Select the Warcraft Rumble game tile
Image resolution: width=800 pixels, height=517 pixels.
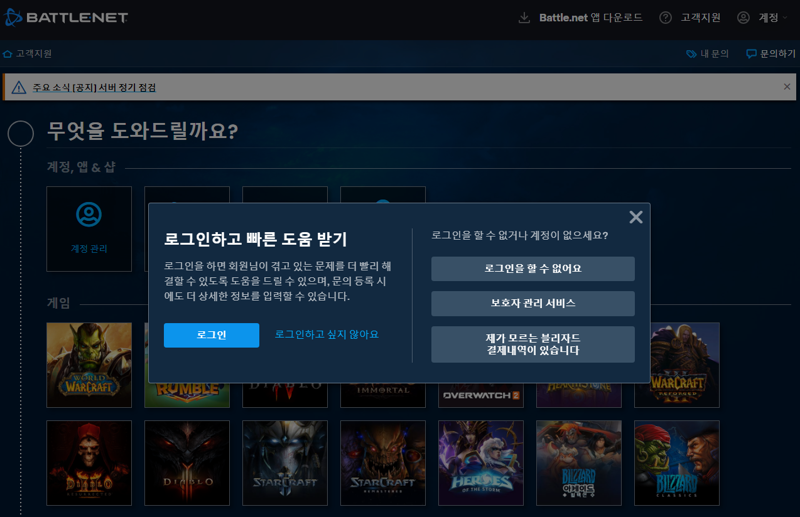[187, 395]
